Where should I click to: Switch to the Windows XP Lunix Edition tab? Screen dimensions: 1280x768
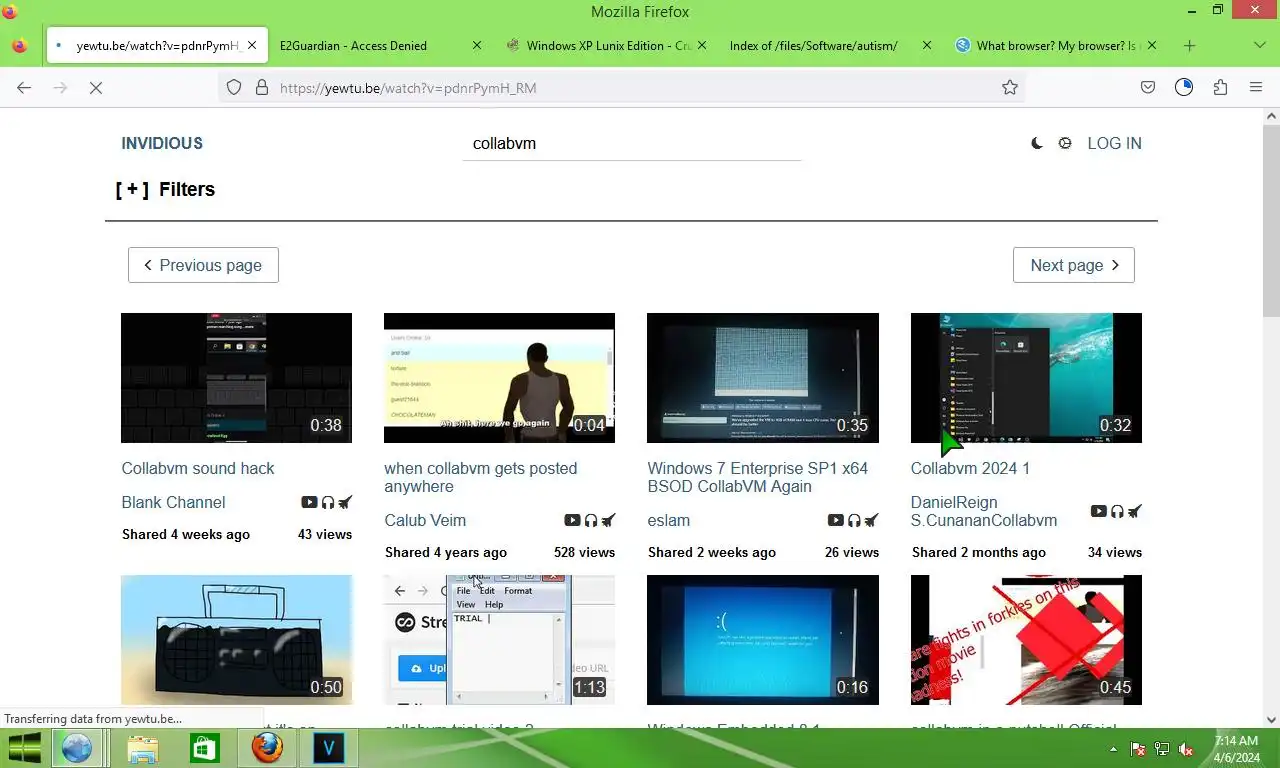coord(607,45)
